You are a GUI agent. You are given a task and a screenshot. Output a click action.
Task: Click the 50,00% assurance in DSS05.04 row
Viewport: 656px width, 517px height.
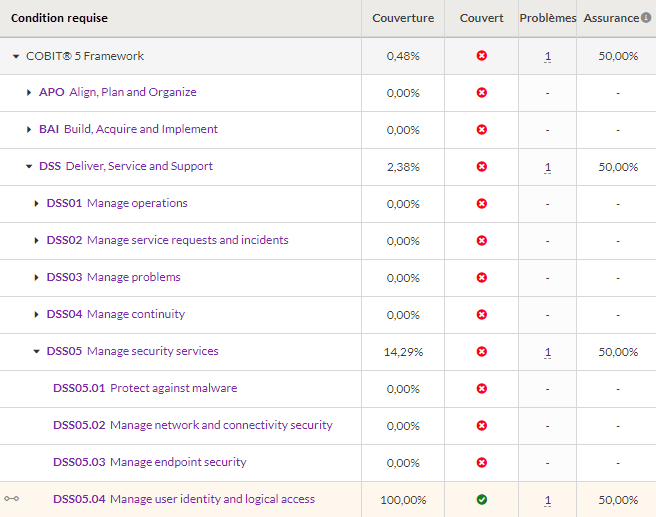pos(618,500)
